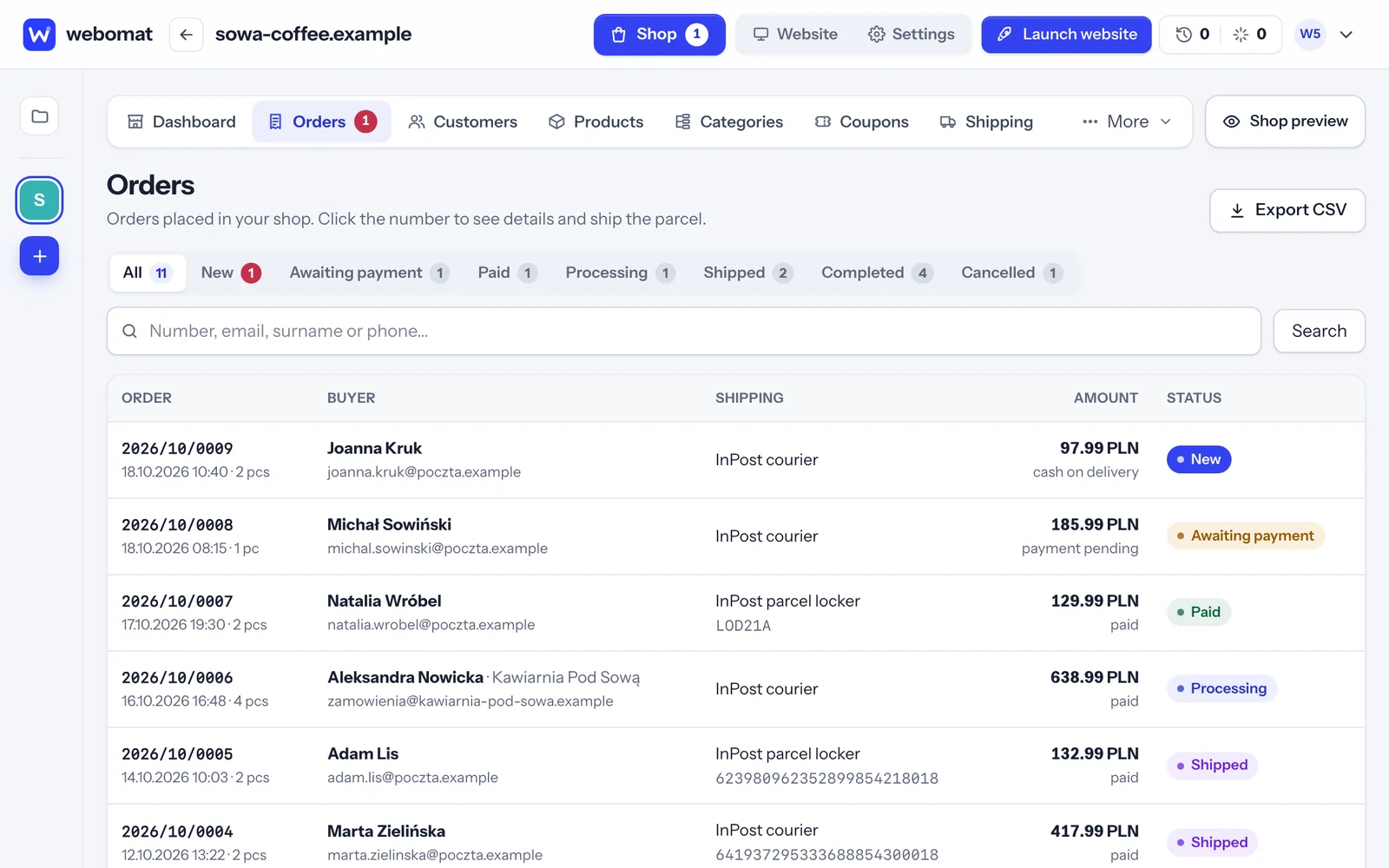Image resolution: width=1389 pixels, height=868 pixels.
Task: Click the STATUS column header
Action: coord(1194,398)
